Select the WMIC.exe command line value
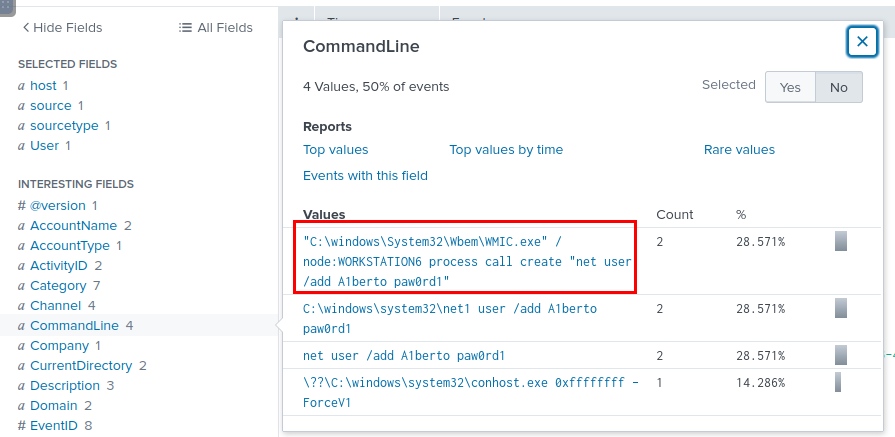Viewport: 895px width, 437px height. 467,258
